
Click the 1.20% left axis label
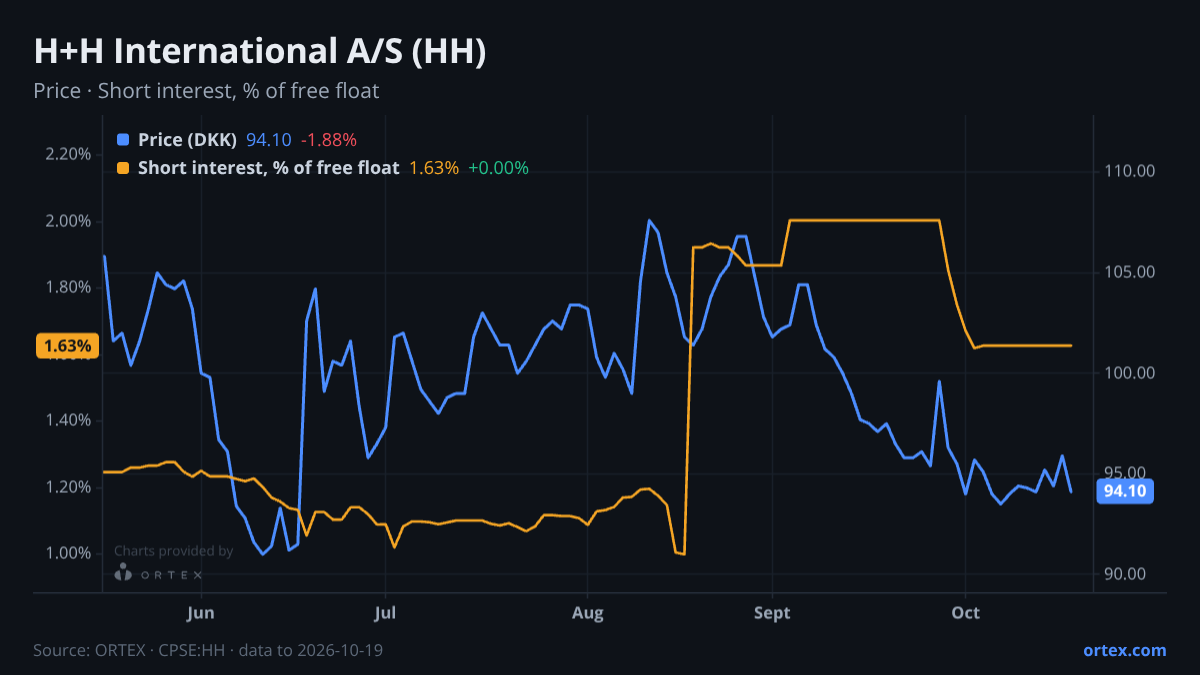[68, 487]
